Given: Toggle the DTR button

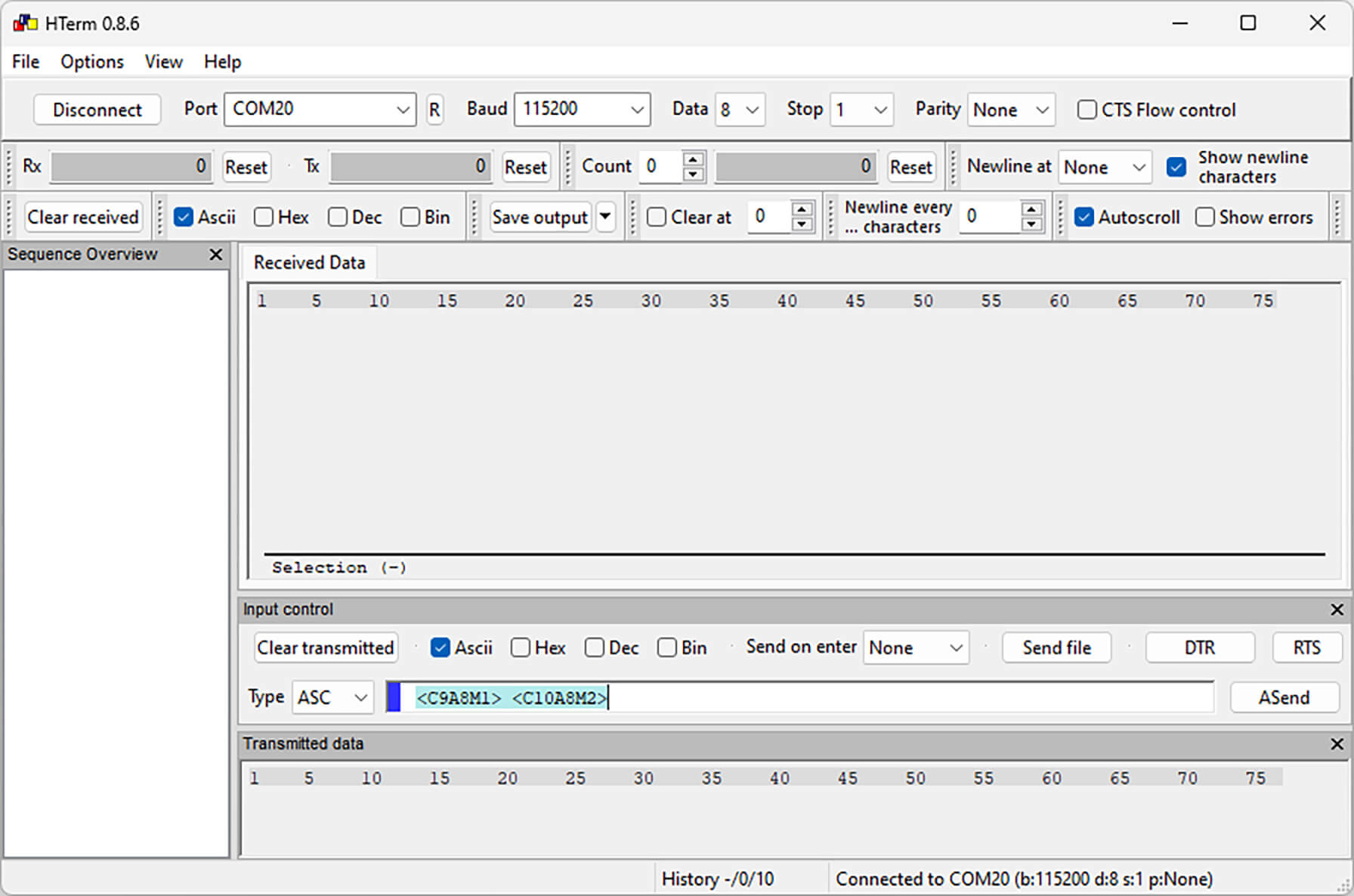Looking at the screenshot, I should [1200, 647].
